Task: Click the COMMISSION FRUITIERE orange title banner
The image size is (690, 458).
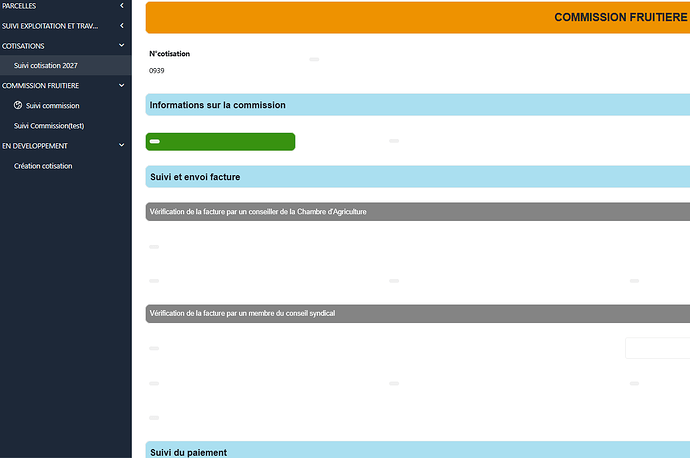Action: pos(418,17)
